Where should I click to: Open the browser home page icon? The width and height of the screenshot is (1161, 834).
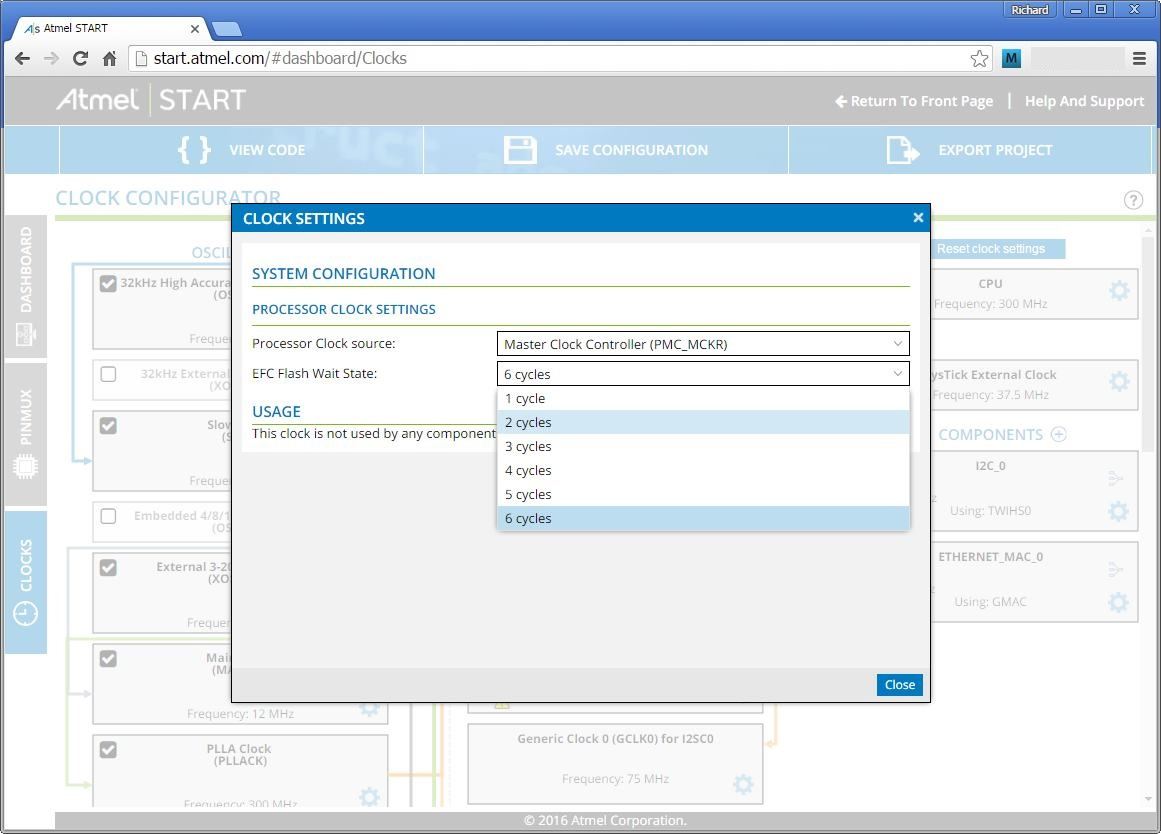click(110, 59)
